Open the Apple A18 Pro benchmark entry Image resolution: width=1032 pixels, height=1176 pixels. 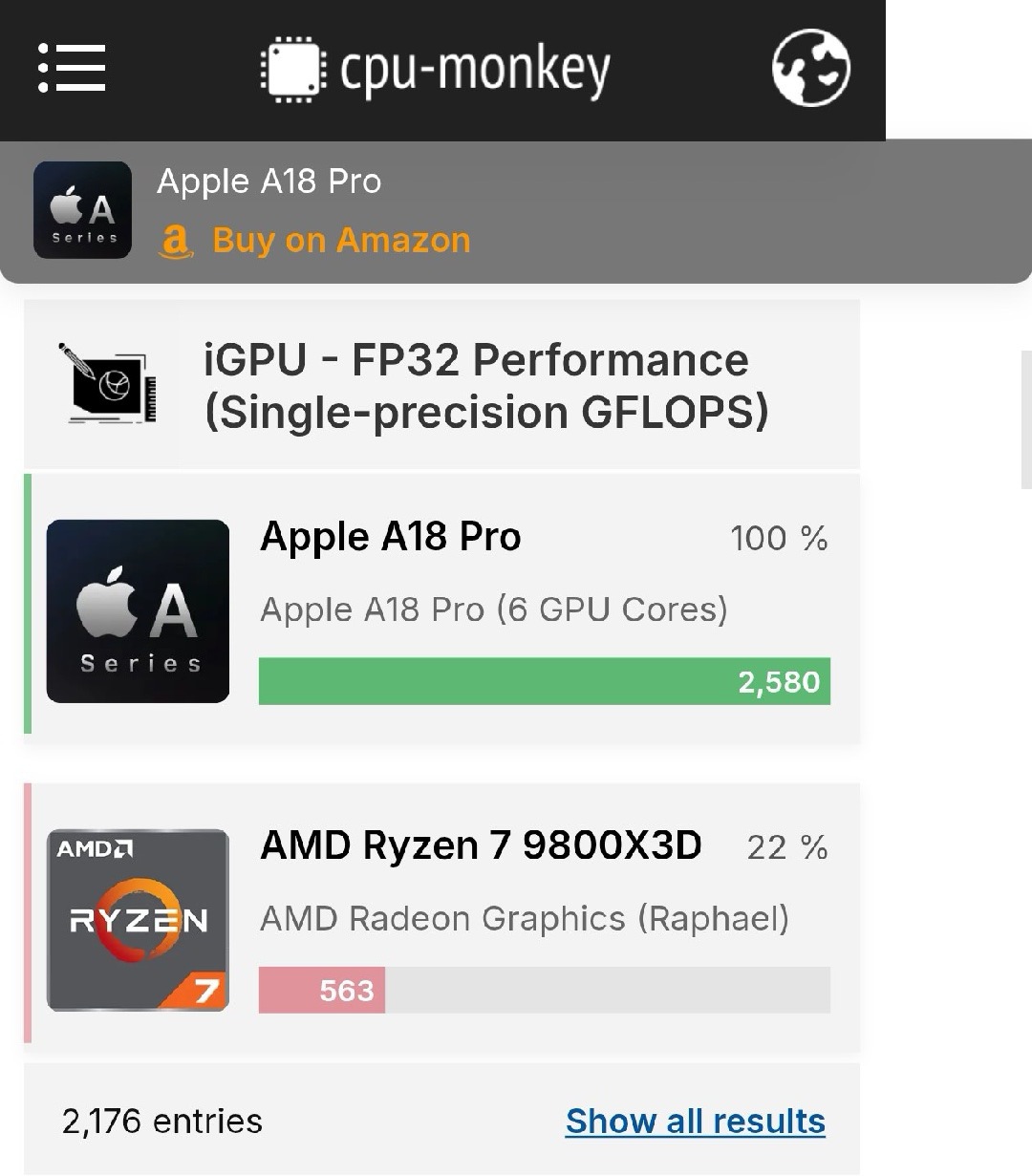pos(390,537)
